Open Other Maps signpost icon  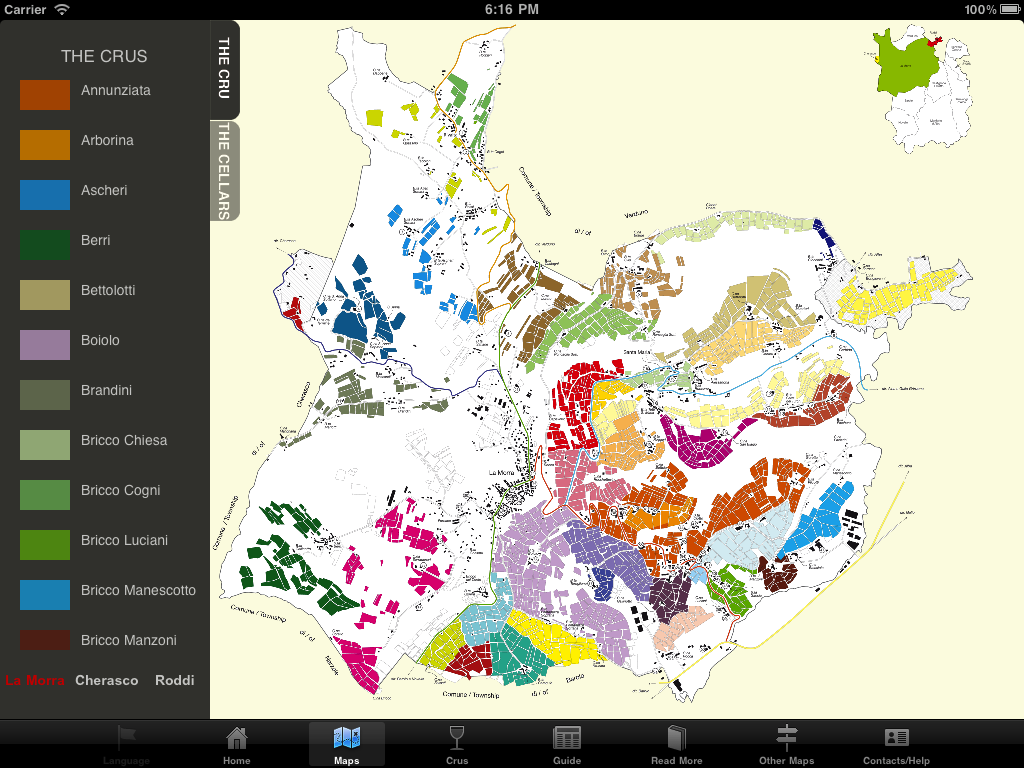(x=787, y=739)
